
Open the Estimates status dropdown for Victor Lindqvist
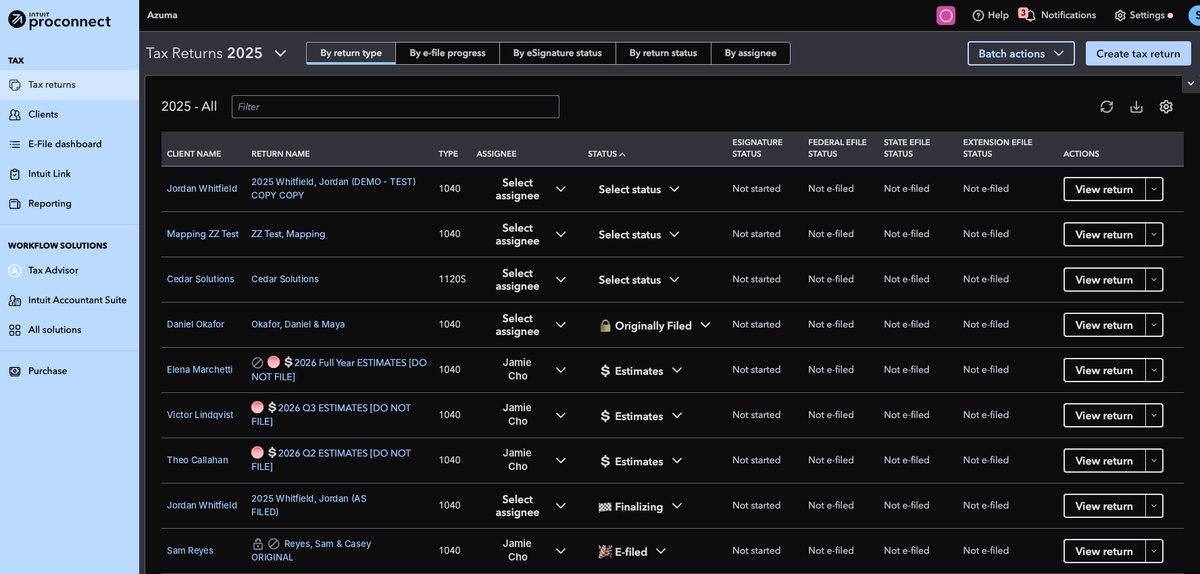[x=641, y=416]
